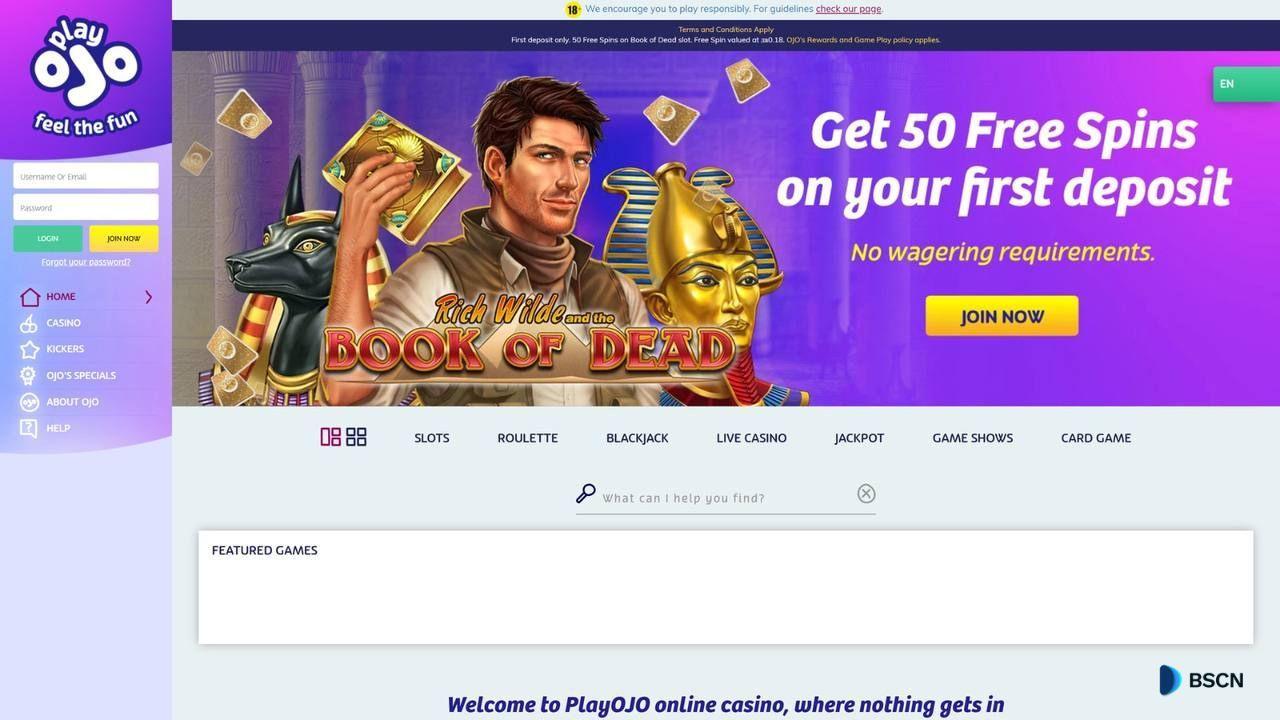Click the yellow Join Now banner button
The width and height of the screenshot is (1280, 720).
[x=1002, y=316]
